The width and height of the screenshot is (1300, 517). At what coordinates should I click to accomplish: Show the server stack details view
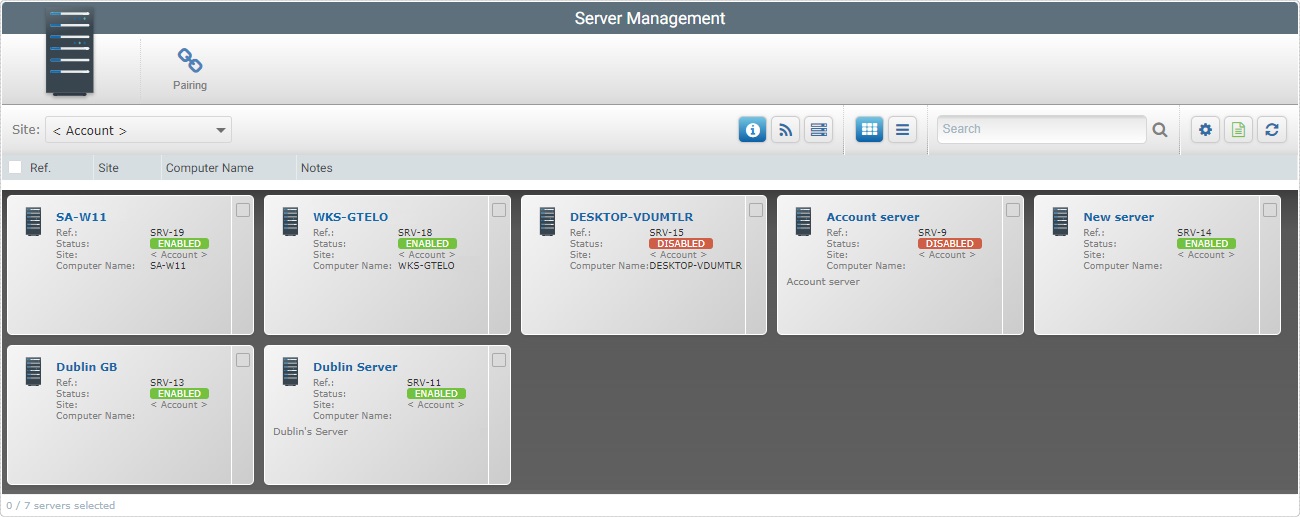click(x=819, y=129)
